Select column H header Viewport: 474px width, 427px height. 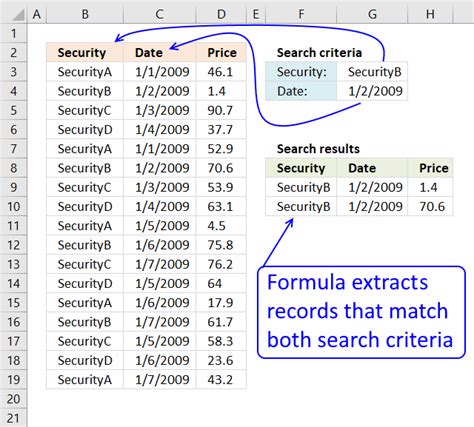coord(430,14)
